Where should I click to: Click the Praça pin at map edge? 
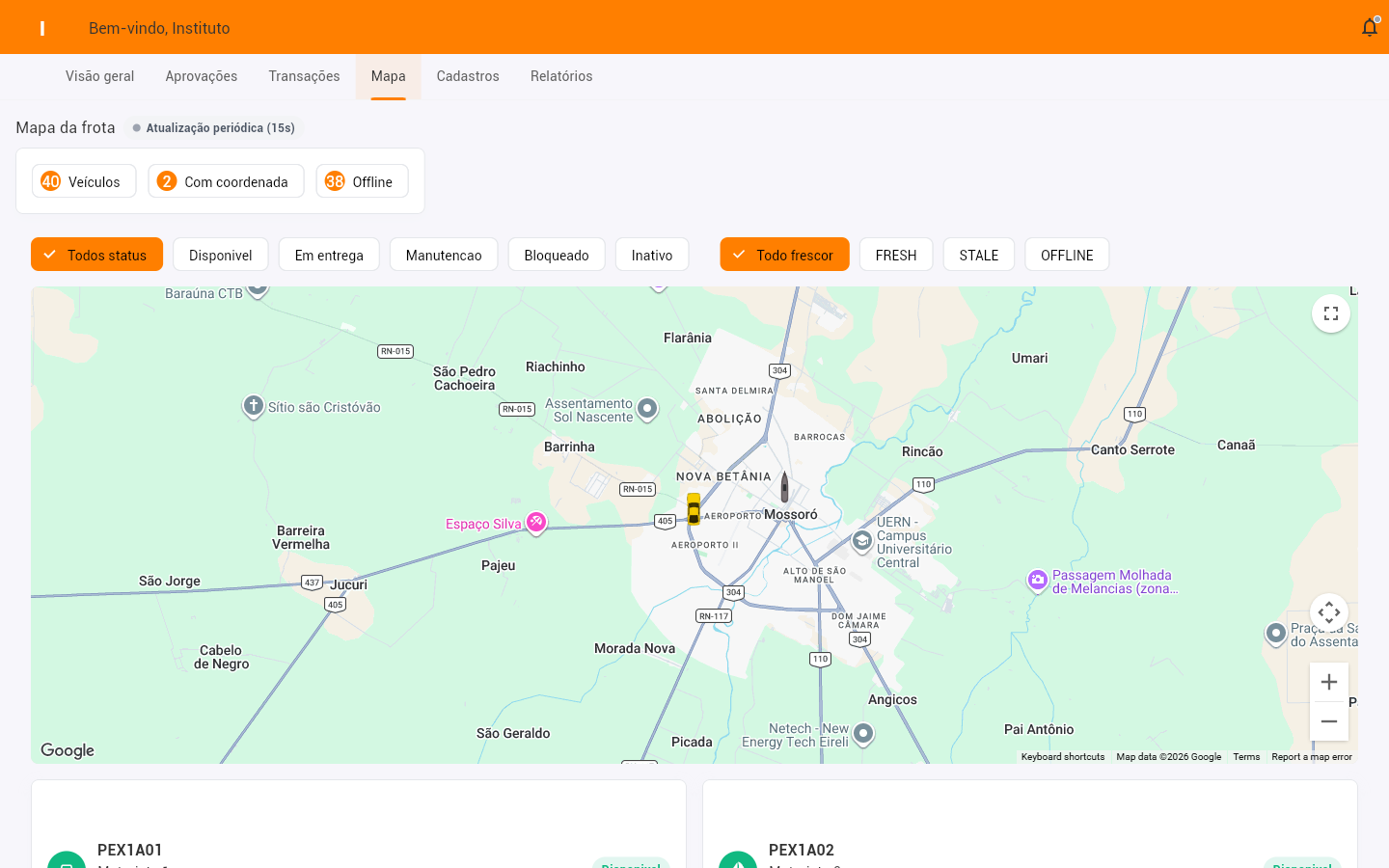[1276, 634]
